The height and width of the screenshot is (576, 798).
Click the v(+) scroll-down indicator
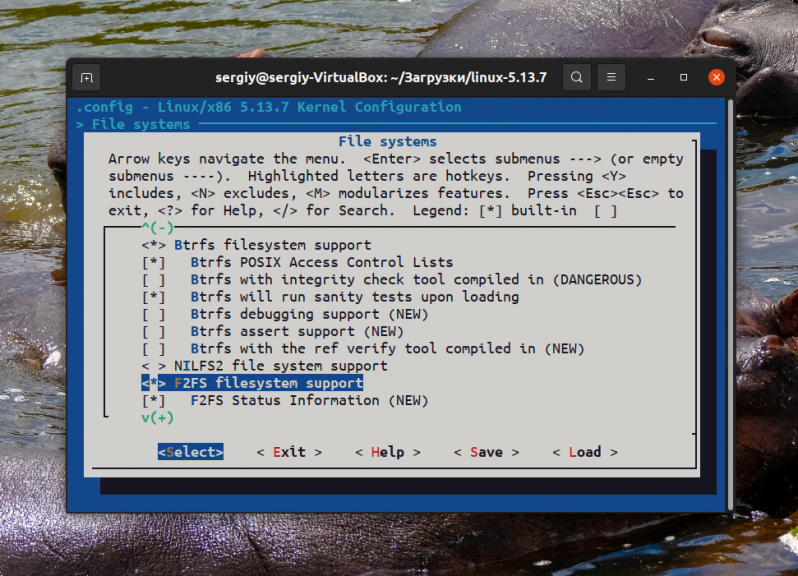[158, 418]
